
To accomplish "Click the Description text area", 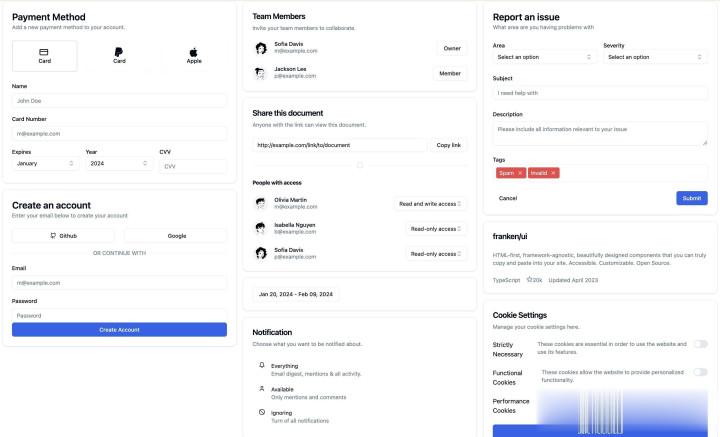I will pyautogui.click(x=600, y=134).
